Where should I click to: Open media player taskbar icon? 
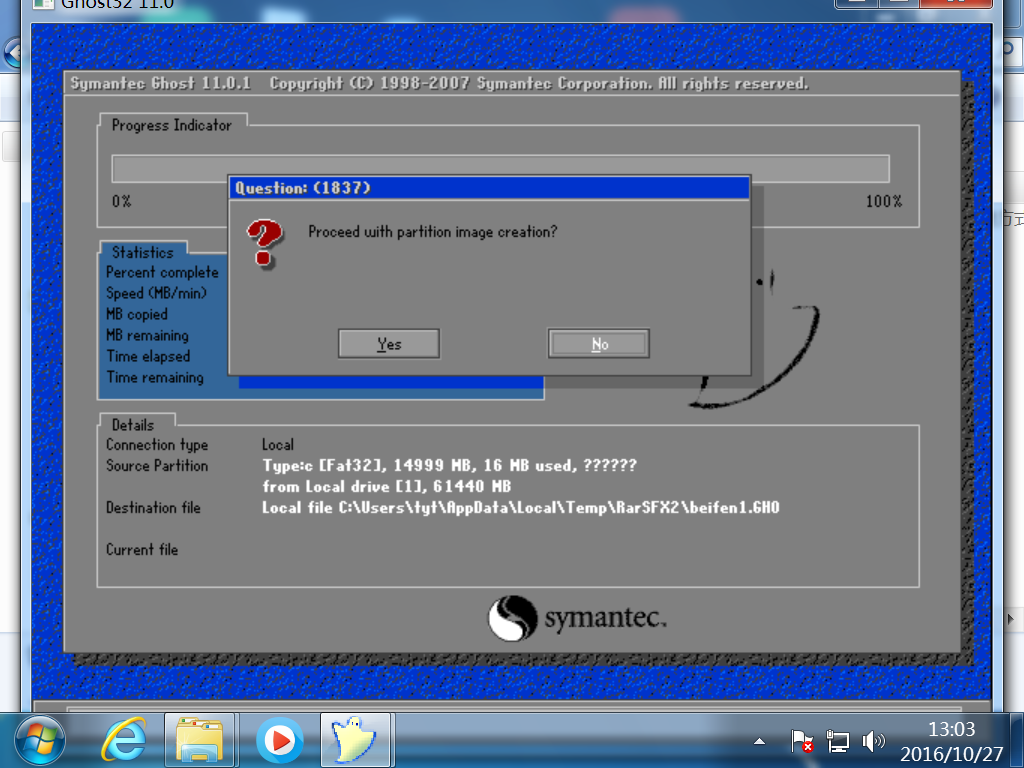click(280, 741)
